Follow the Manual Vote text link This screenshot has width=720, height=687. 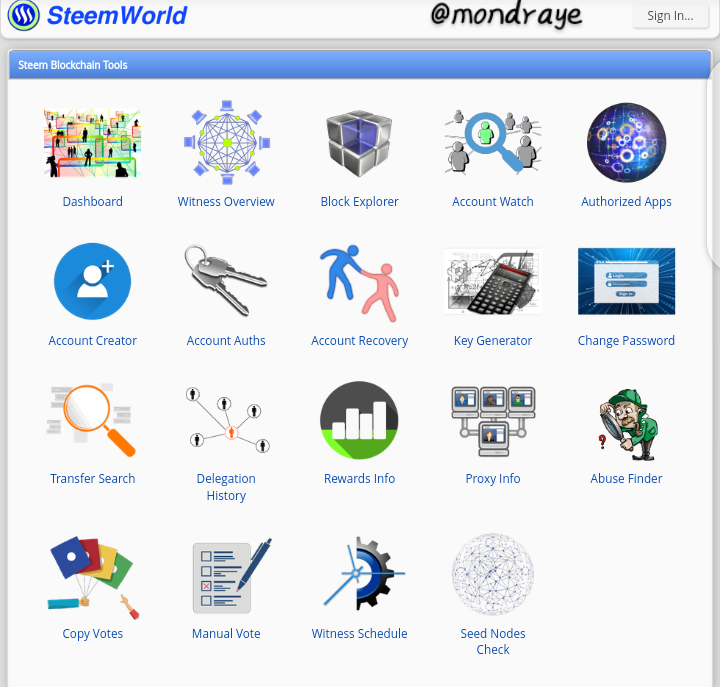tap(226, 634)
